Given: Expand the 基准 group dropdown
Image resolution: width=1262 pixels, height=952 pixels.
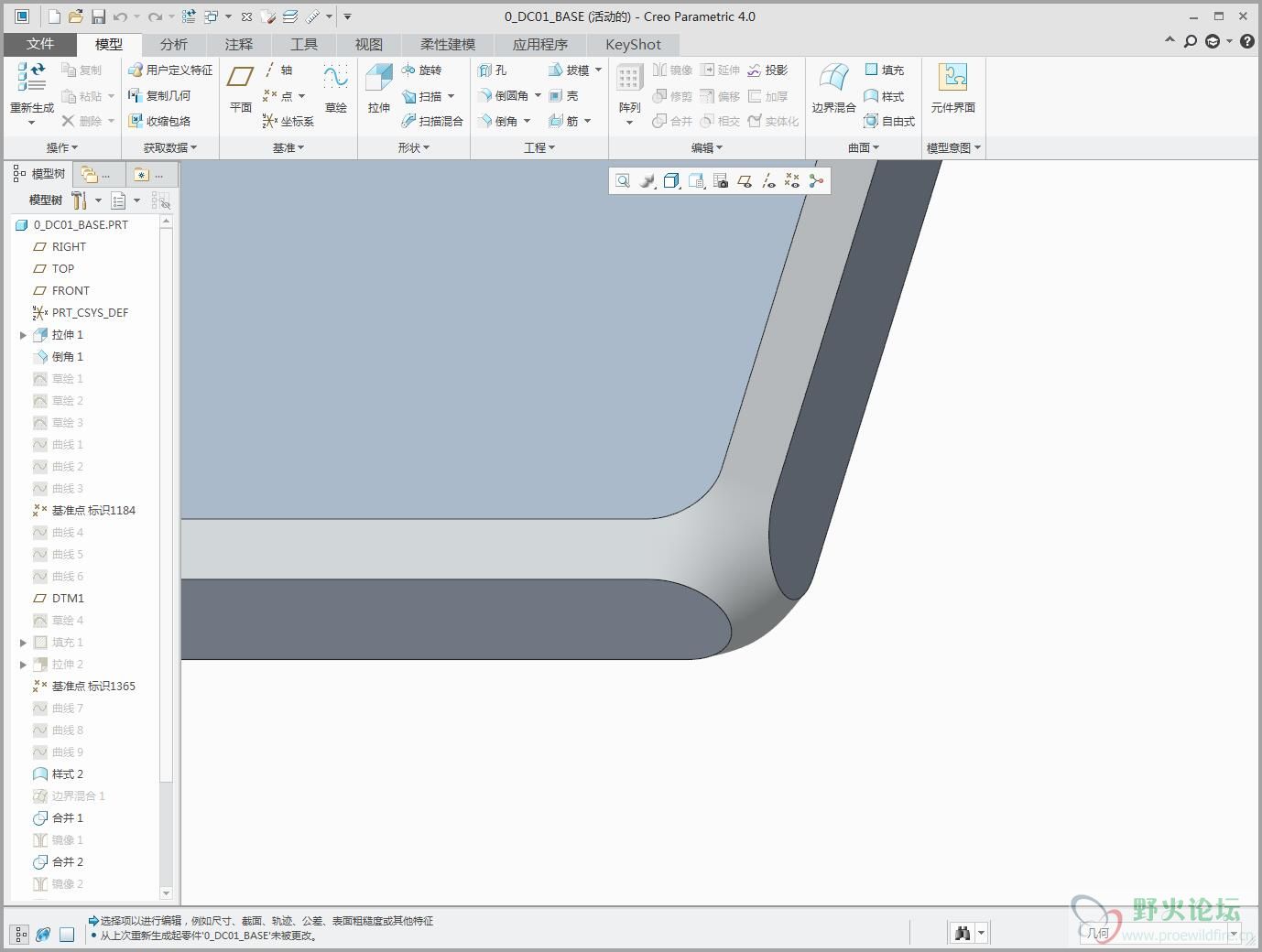Looking at the screenshot, I should (288, 147).
